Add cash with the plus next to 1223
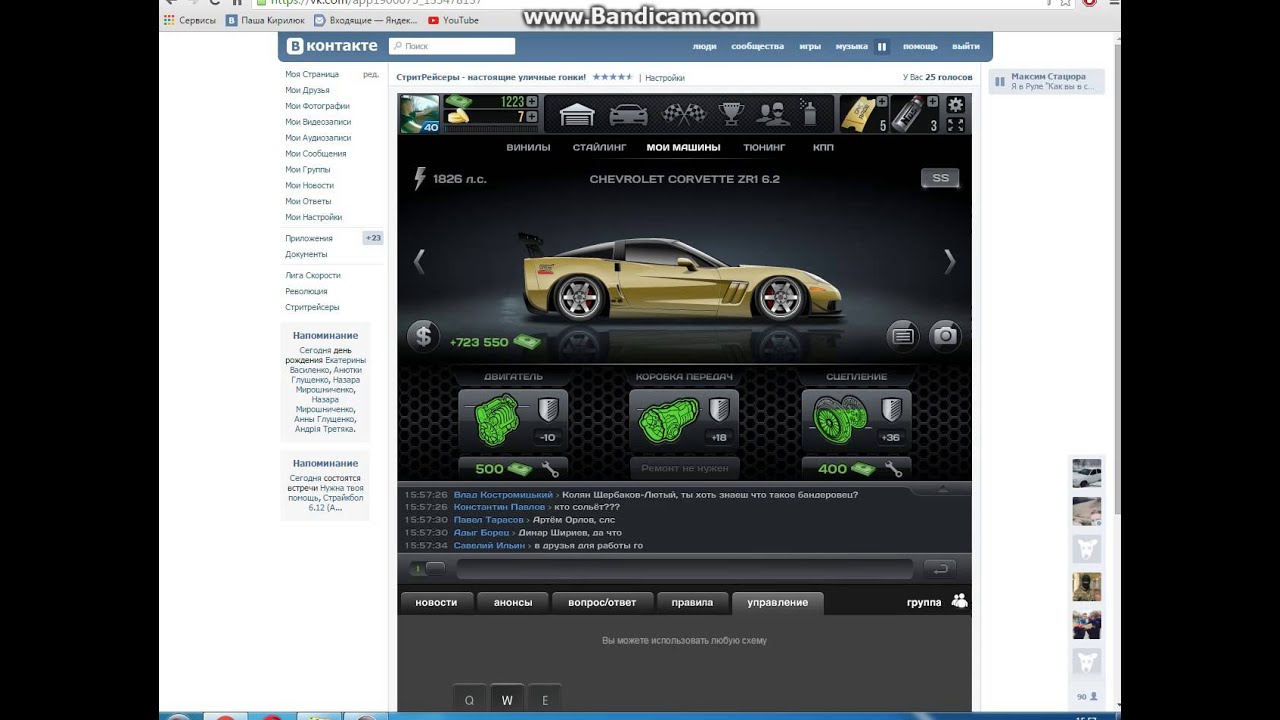Image resolution: width=1280 pixels, height=720 pixels. coord(532,101)
